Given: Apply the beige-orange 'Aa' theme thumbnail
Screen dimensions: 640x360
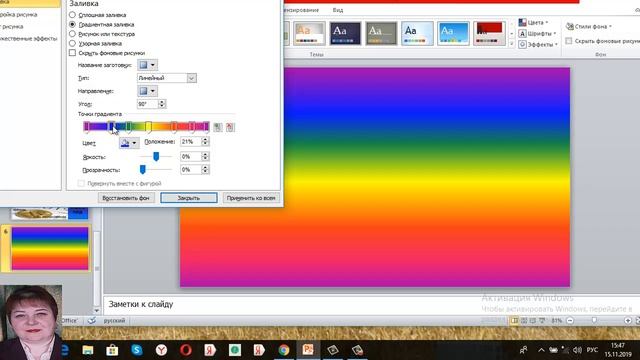Looking at the screenshot, I should 309,33.
